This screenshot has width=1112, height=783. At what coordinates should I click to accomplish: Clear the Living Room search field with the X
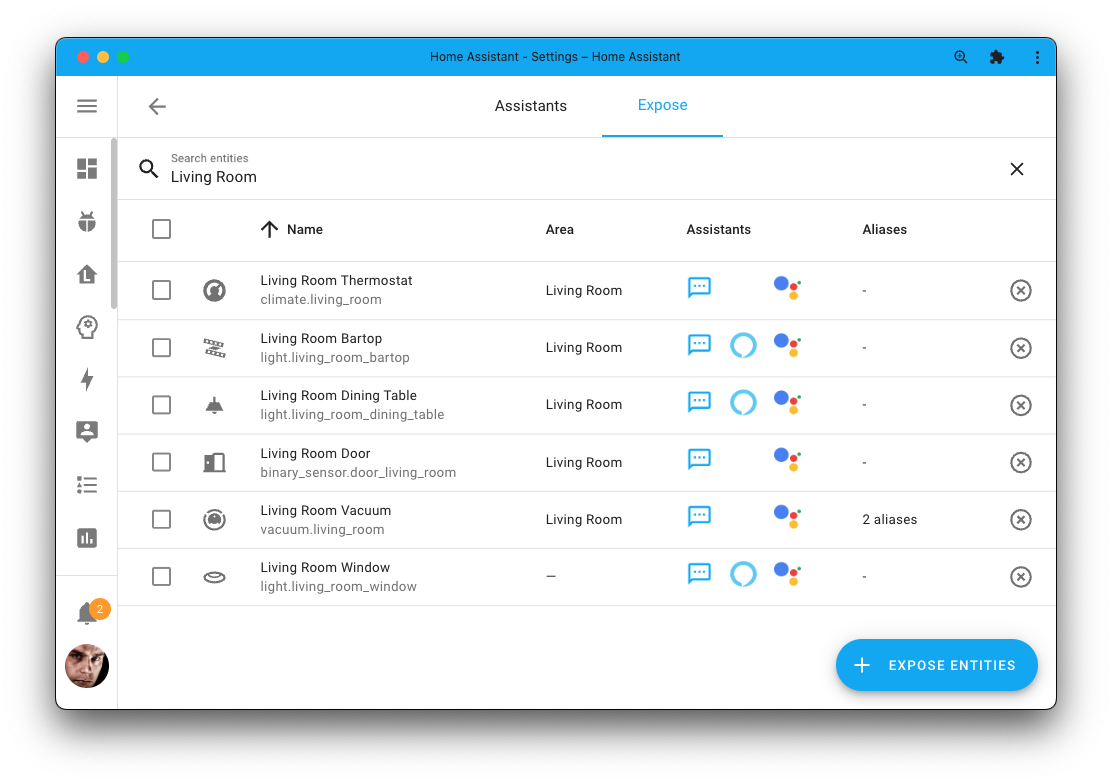click(1017, 169)
